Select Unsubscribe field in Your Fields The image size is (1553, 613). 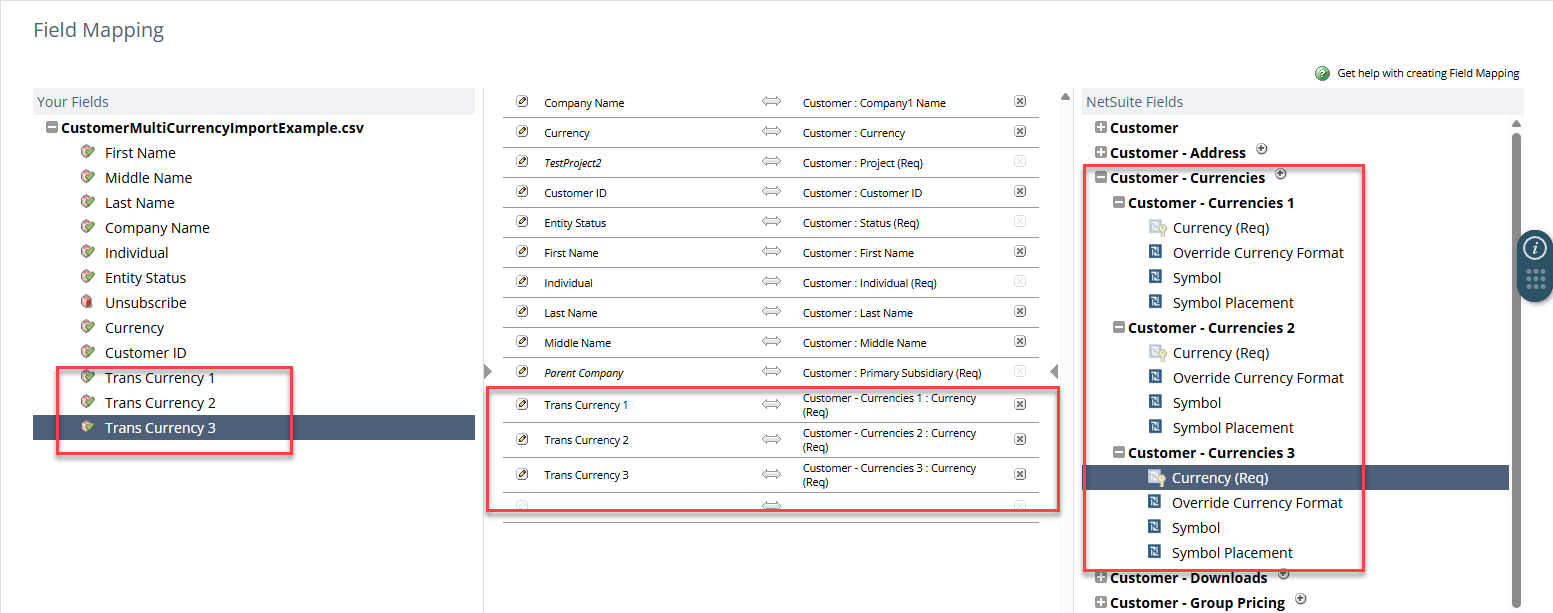[145, 303]
